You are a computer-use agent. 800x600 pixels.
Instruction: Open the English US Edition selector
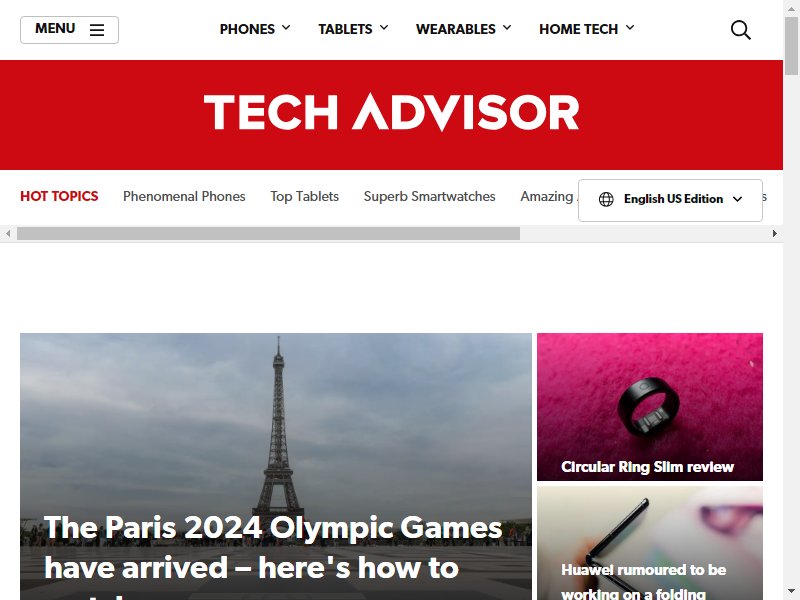point(670,200)
